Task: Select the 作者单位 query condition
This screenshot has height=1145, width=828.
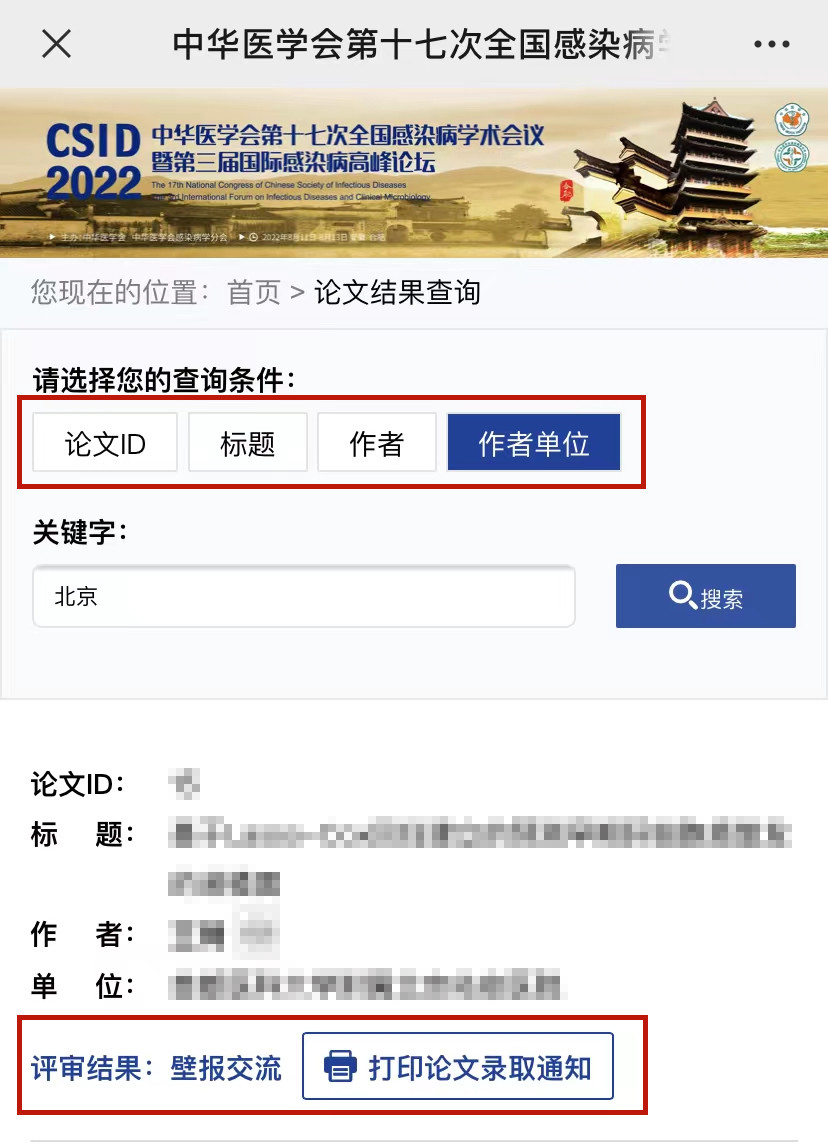Action: click(534, 443)
